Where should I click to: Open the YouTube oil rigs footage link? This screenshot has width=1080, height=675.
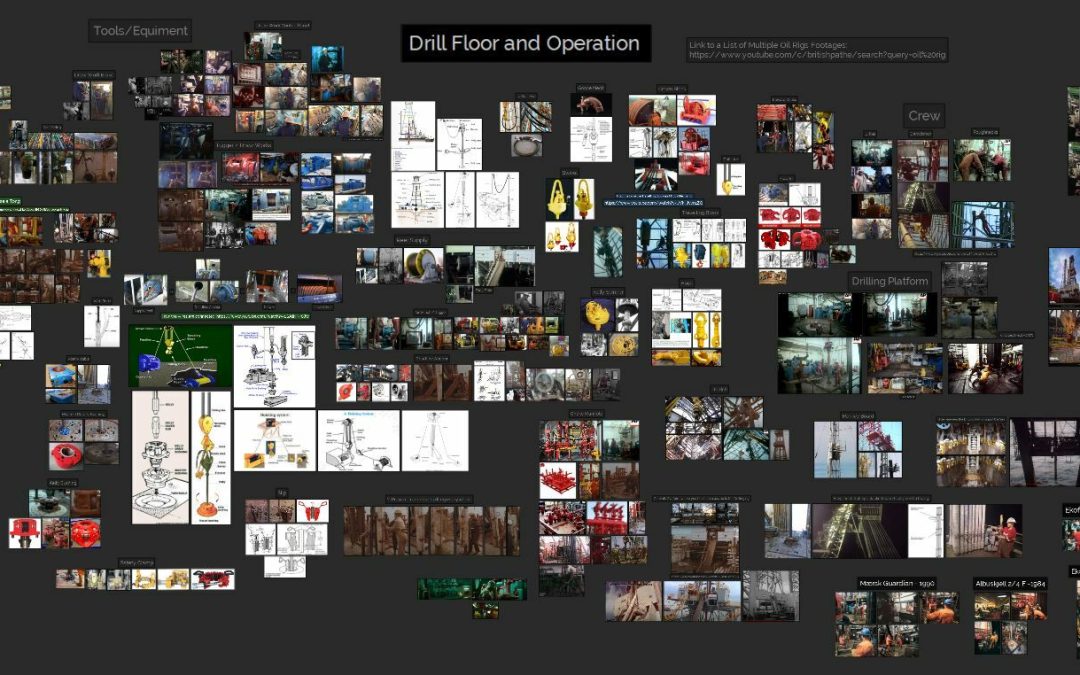(x=817, y=56)
